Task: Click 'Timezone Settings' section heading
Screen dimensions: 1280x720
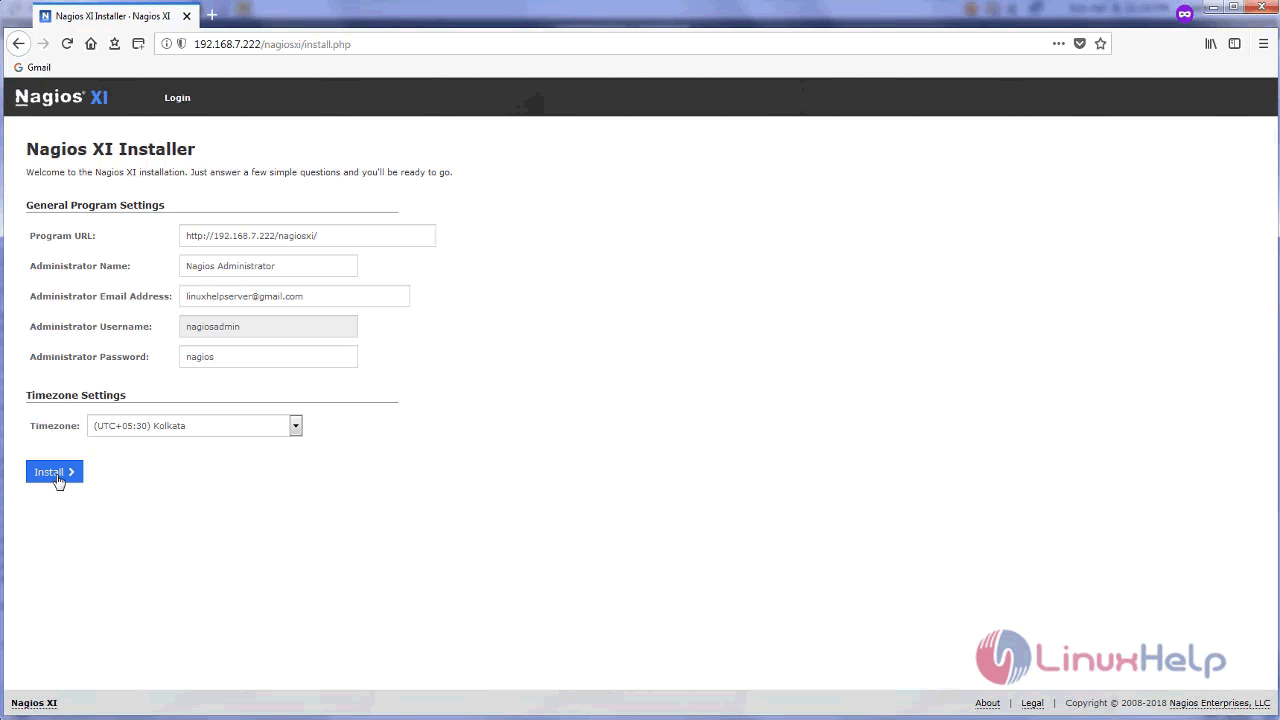Action: tap(76, 395)
